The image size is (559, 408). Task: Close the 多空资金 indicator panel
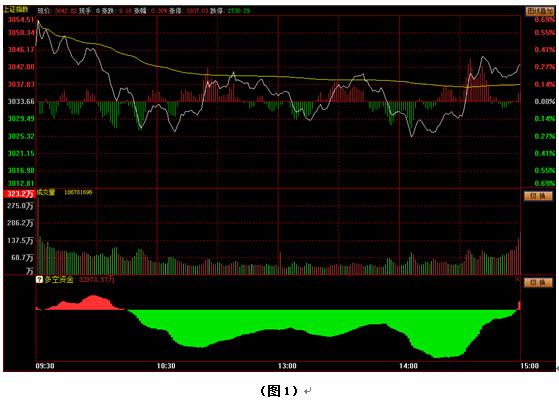tap(517, 279)
